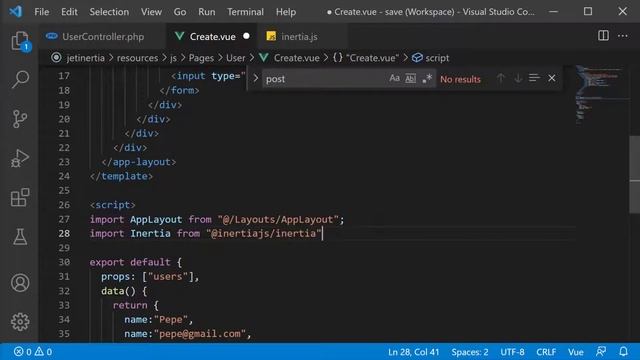Screen dimensions: 640x360
Task: Switch to the Create.vue tab
Action: pyautogui.click(x=212, y=36)
